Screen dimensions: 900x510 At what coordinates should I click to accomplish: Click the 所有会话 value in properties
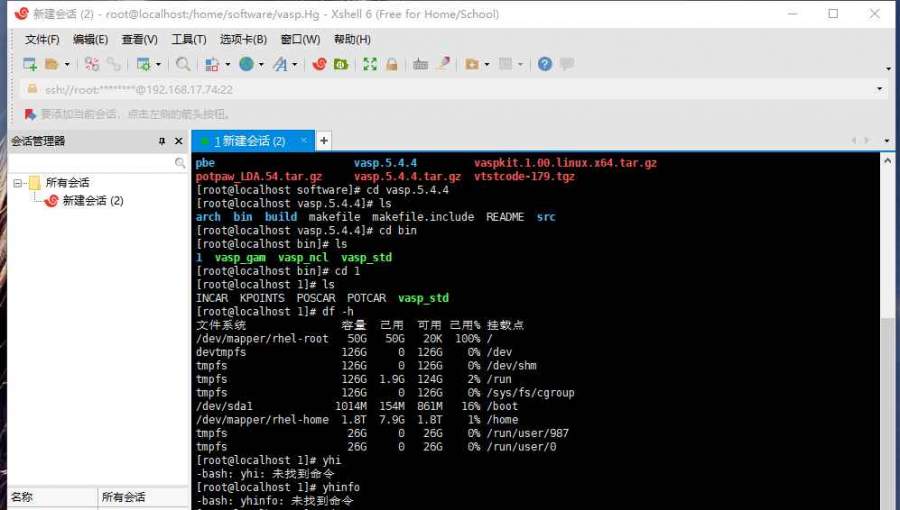click(123, 497)
